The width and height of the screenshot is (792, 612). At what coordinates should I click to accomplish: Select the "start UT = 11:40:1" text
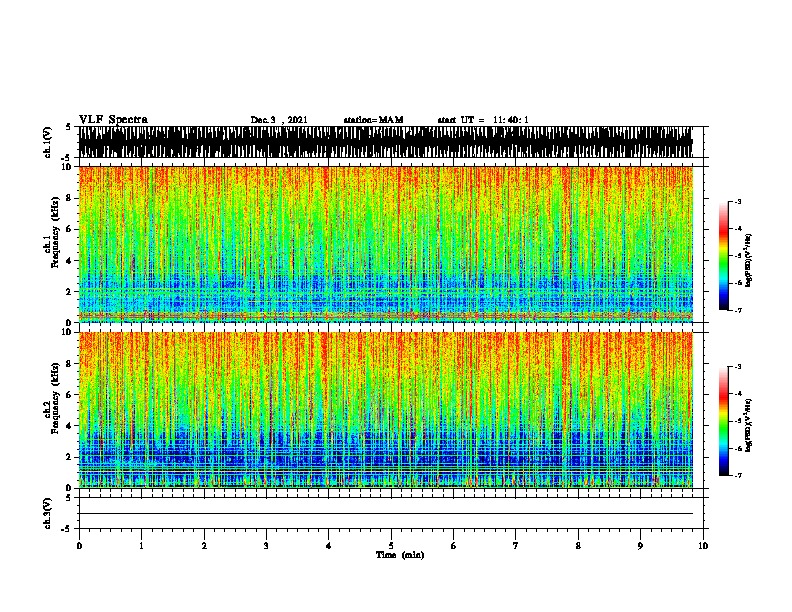pyautogui.click(x=483, y=120)
